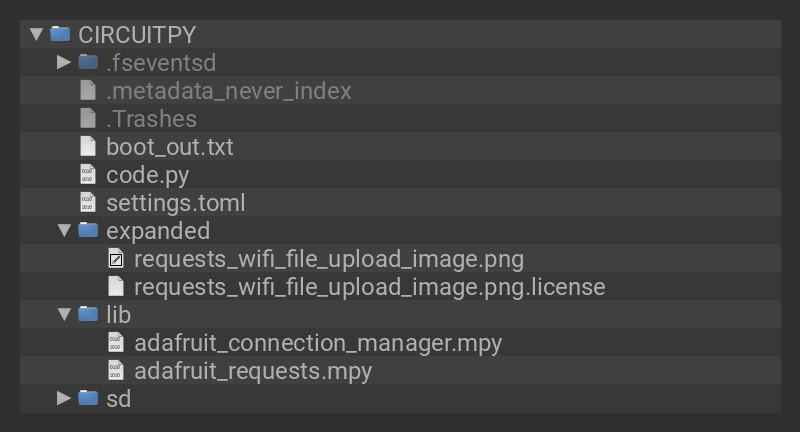
Task: Select the .Trashes entry
Action: point(151,119)
